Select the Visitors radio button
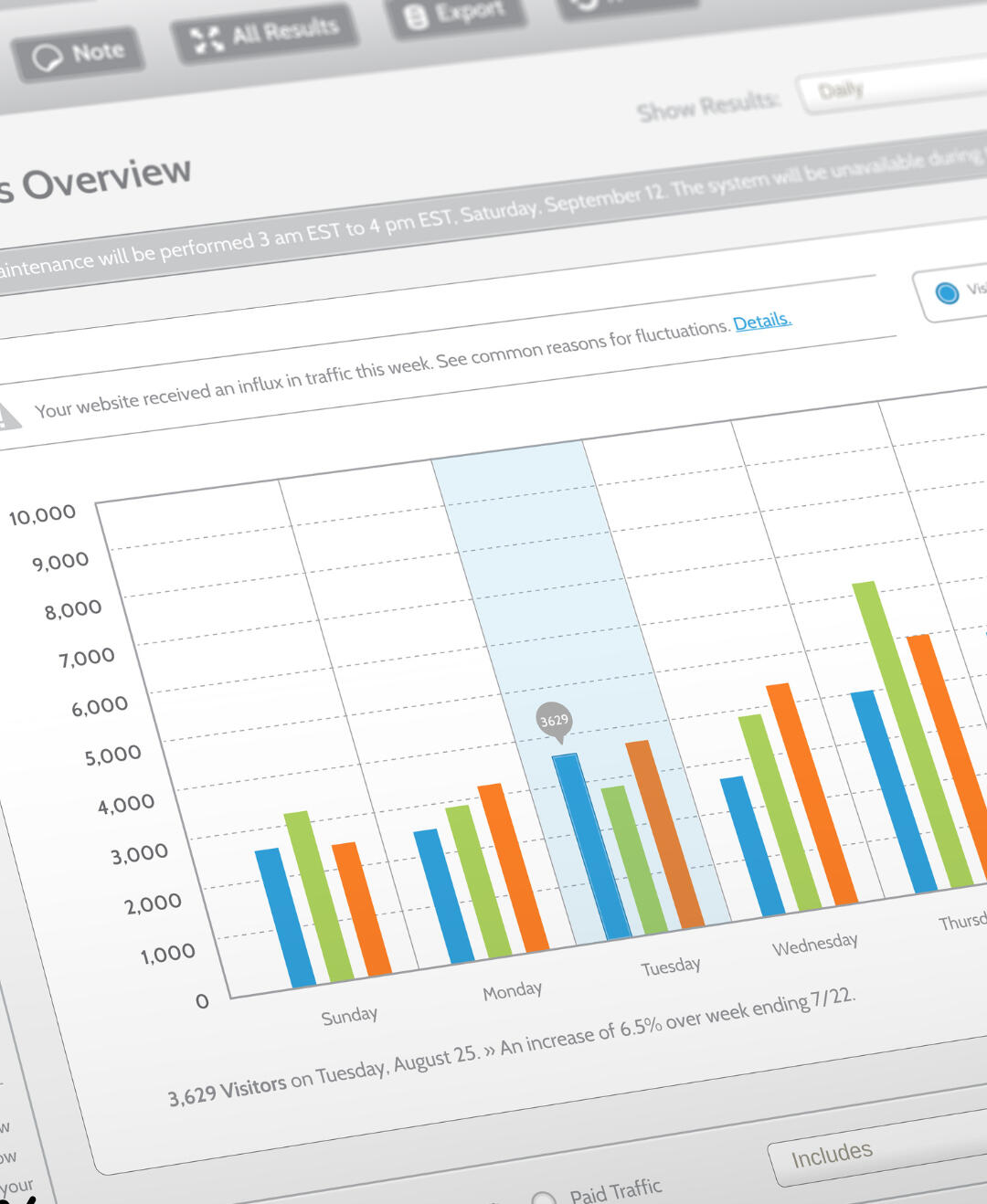987x1204 pixels. click(x=947, y=293)
